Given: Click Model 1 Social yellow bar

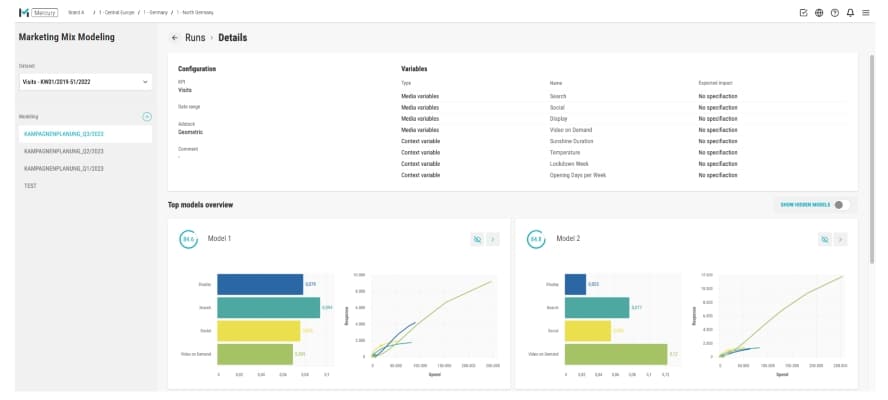Looking at the screenshot, I should (x=259, y=331).
